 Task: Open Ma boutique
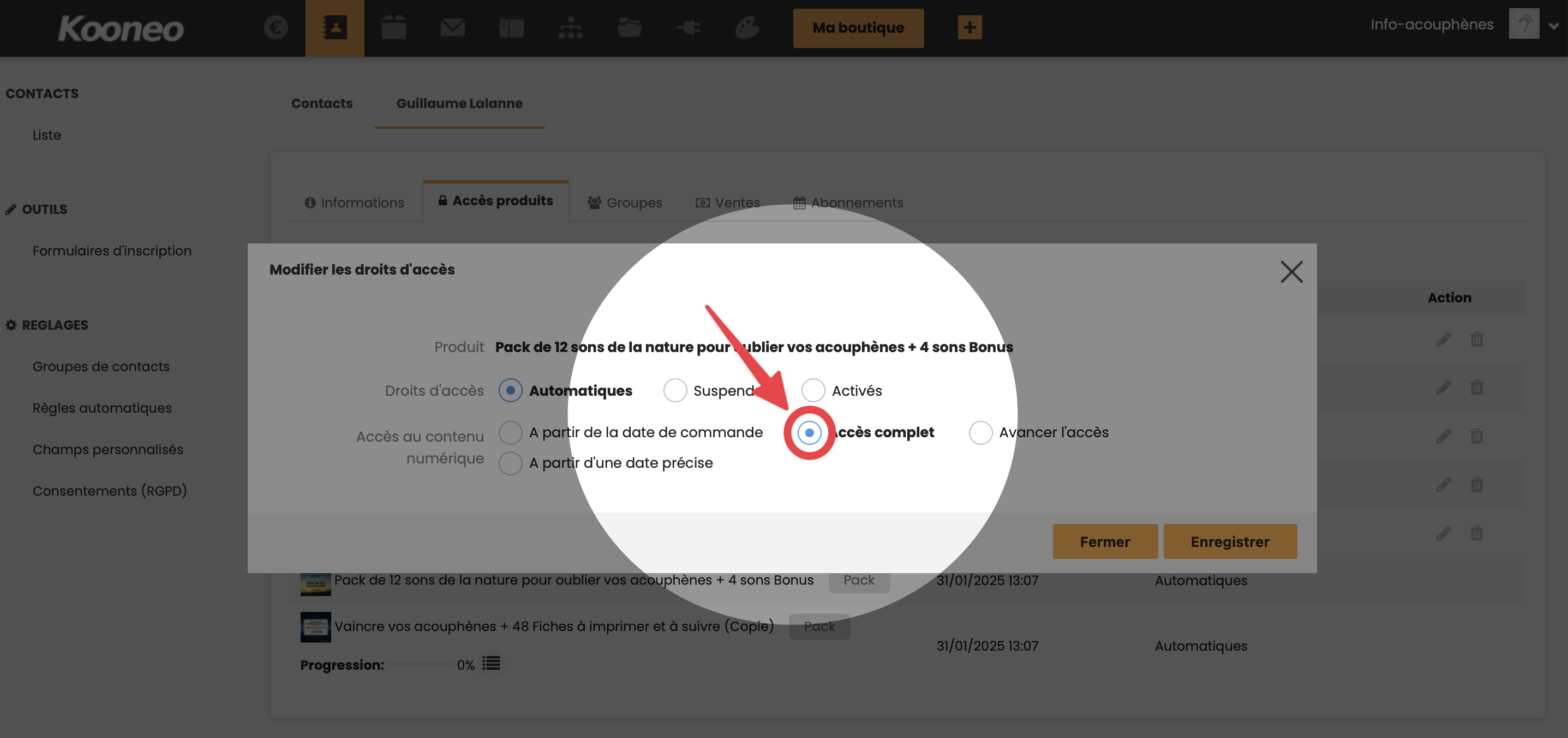point(858,28)
